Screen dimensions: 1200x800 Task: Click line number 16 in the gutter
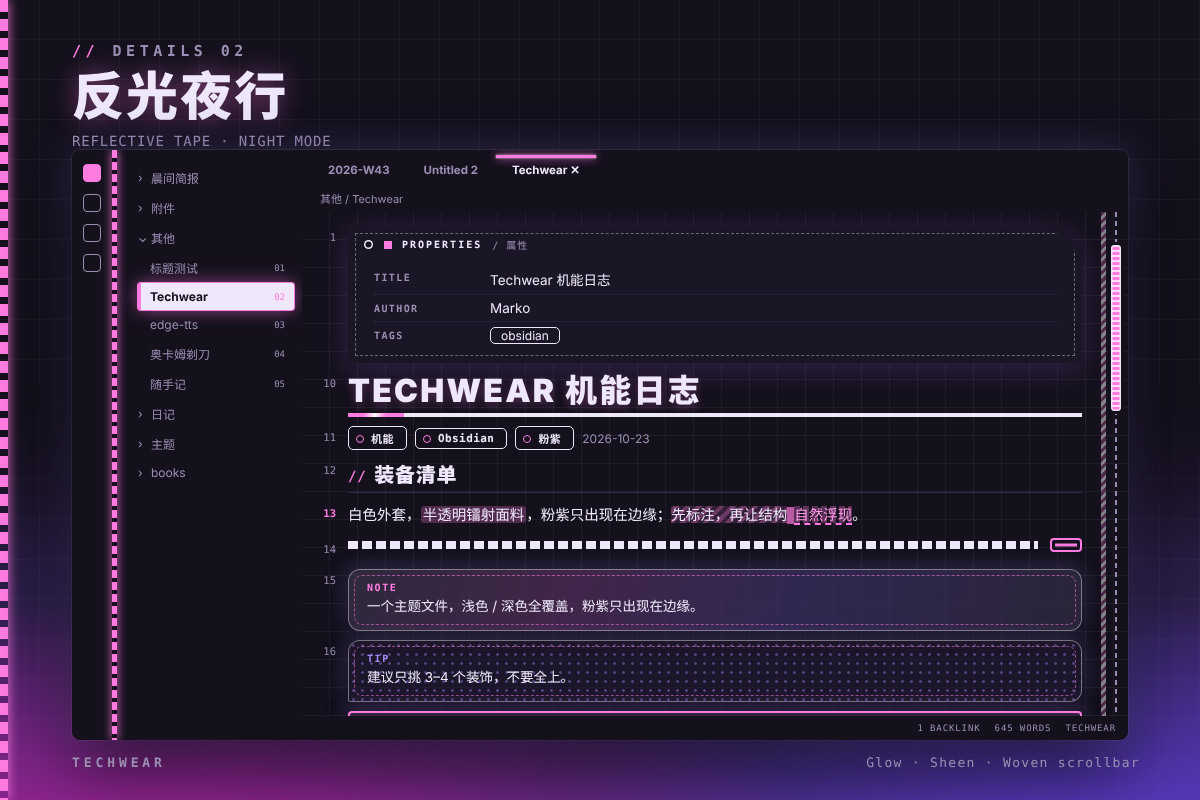330,651
